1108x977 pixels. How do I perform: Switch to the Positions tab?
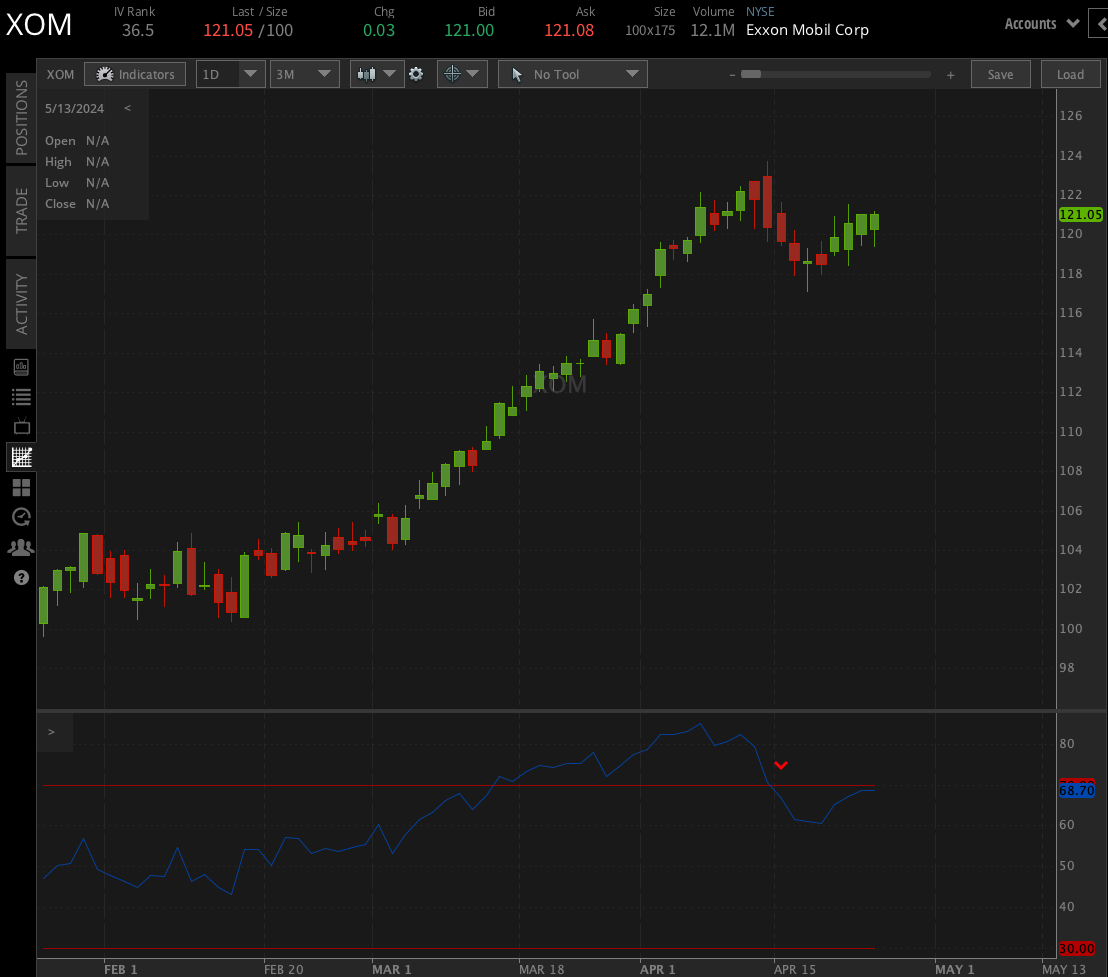(x=21, y=117)
